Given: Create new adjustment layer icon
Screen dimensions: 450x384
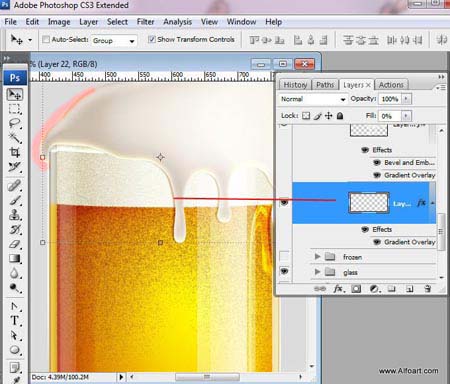Looking at the screenshot, I should (x=374, y=289).
